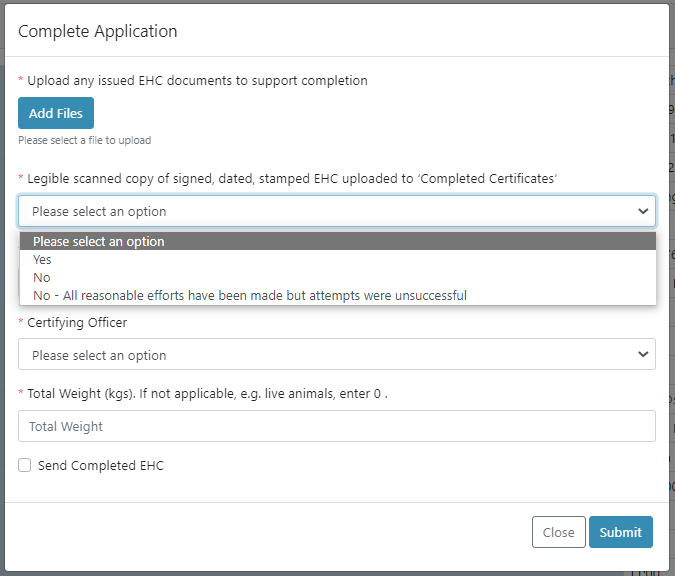Select the plain 'No' option

(338, 277)
